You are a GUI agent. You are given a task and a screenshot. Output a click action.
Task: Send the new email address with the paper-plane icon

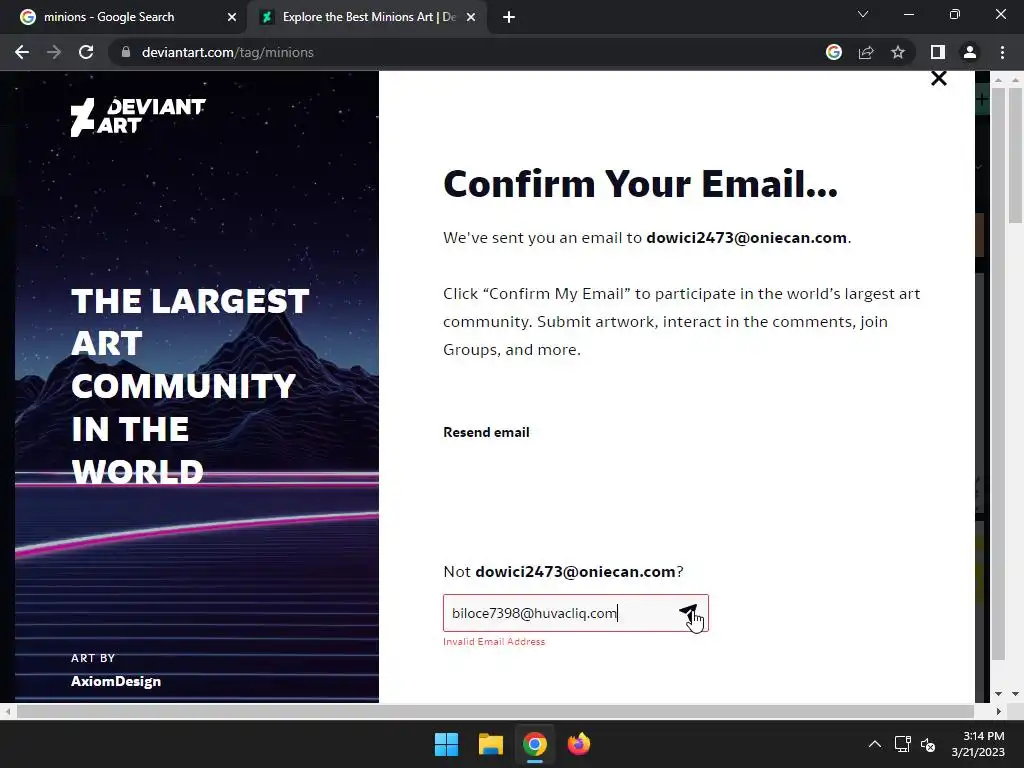(688, 613)
